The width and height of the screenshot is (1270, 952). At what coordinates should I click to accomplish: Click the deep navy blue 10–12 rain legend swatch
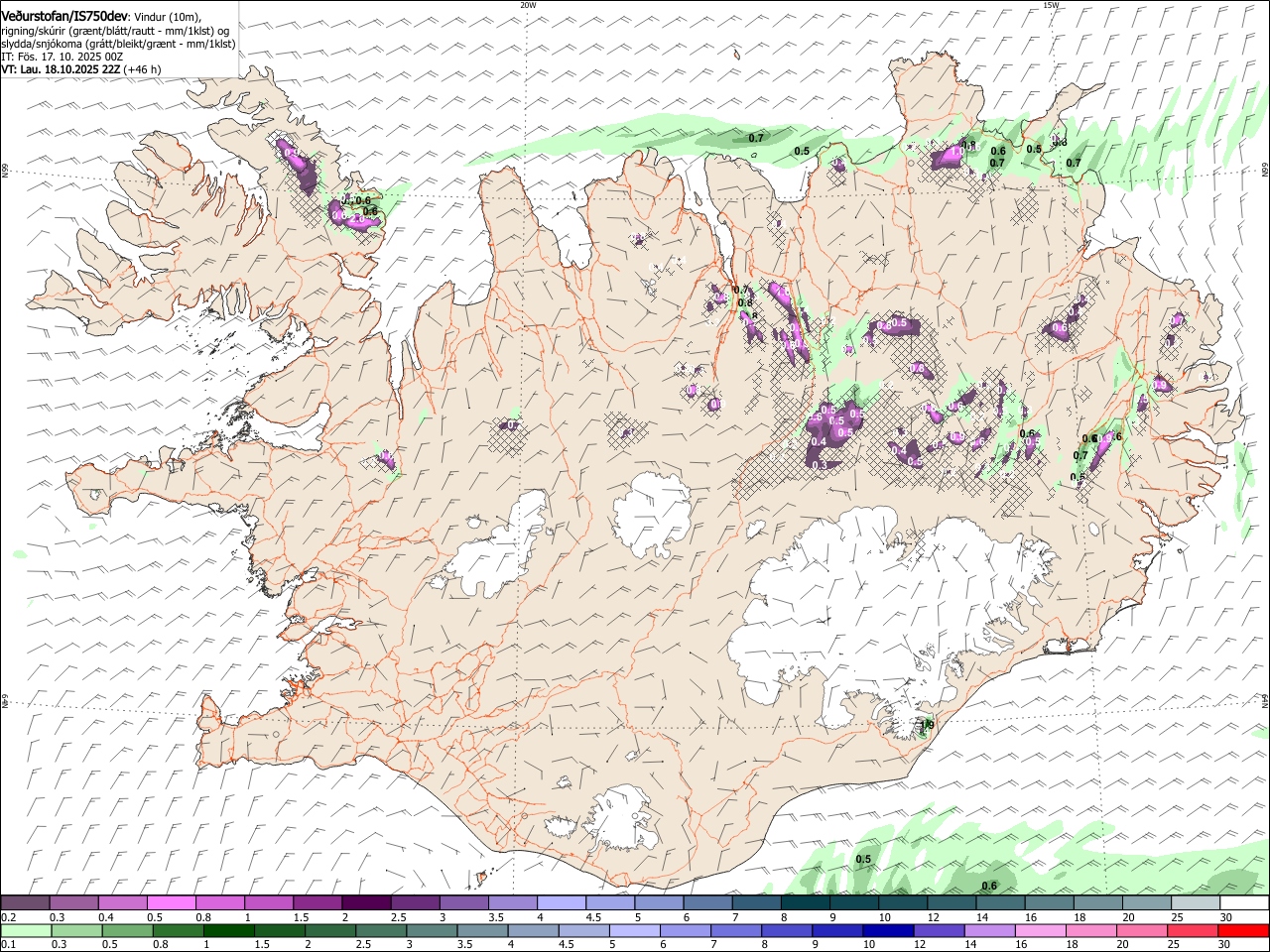(x=887, y=931)
